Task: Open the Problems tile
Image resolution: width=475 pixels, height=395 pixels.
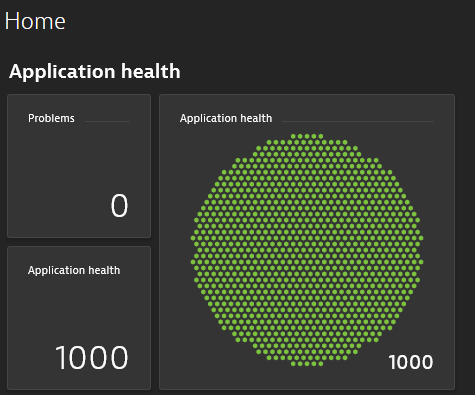Action: point(79,166)
